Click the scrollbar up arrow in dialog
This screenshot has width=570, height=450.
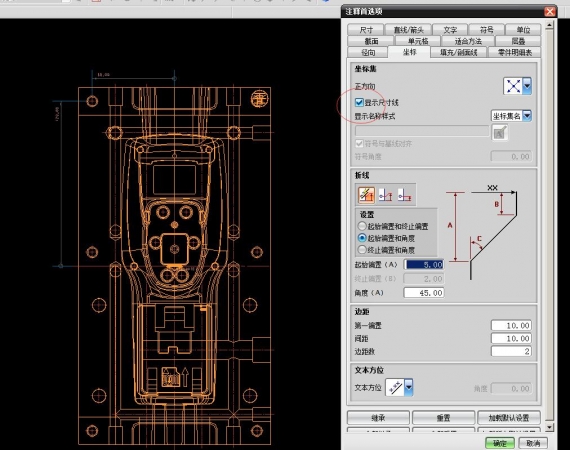549,25
